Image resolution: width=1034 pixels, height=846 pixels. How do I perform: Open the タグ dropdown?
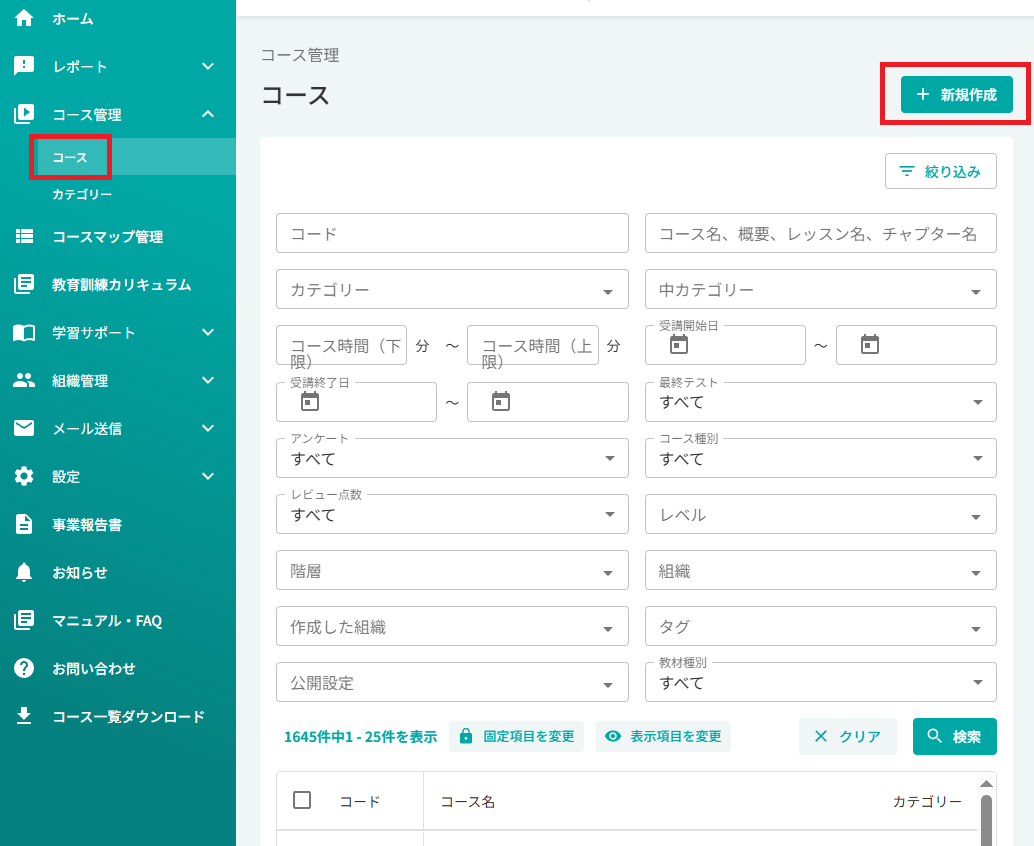click(820, 626)
